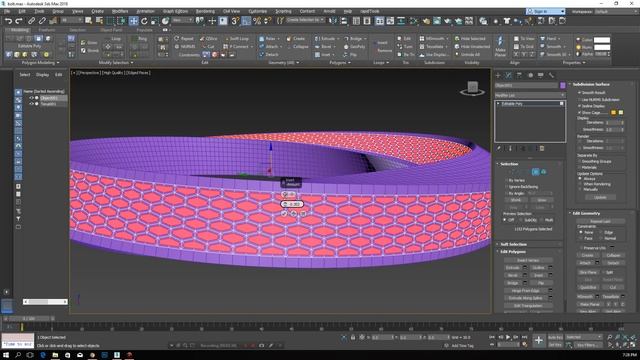The width and height of the screenshot is (640, 360).
Task: Open the Select by Name dialog icon
Action: coord(99,20)
